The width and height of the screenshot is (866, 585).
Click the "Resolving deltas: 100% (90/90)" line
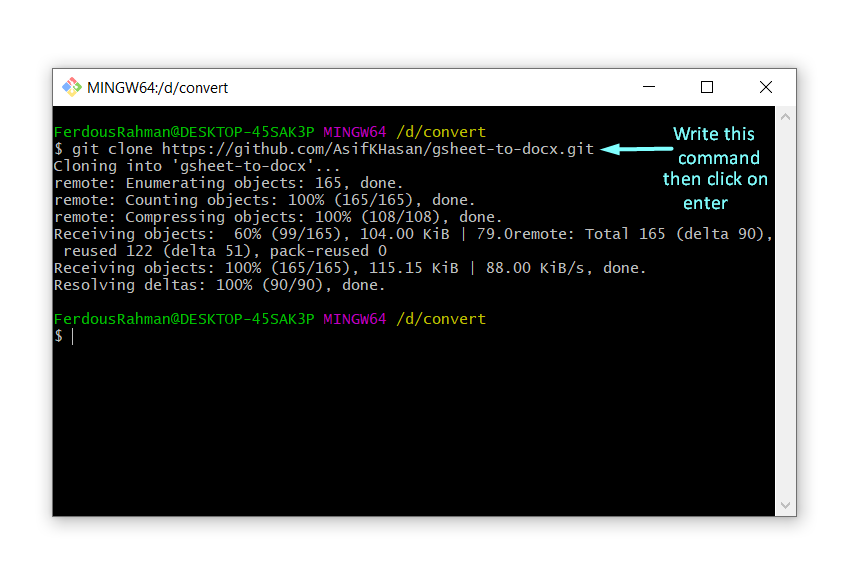point(219,285)
